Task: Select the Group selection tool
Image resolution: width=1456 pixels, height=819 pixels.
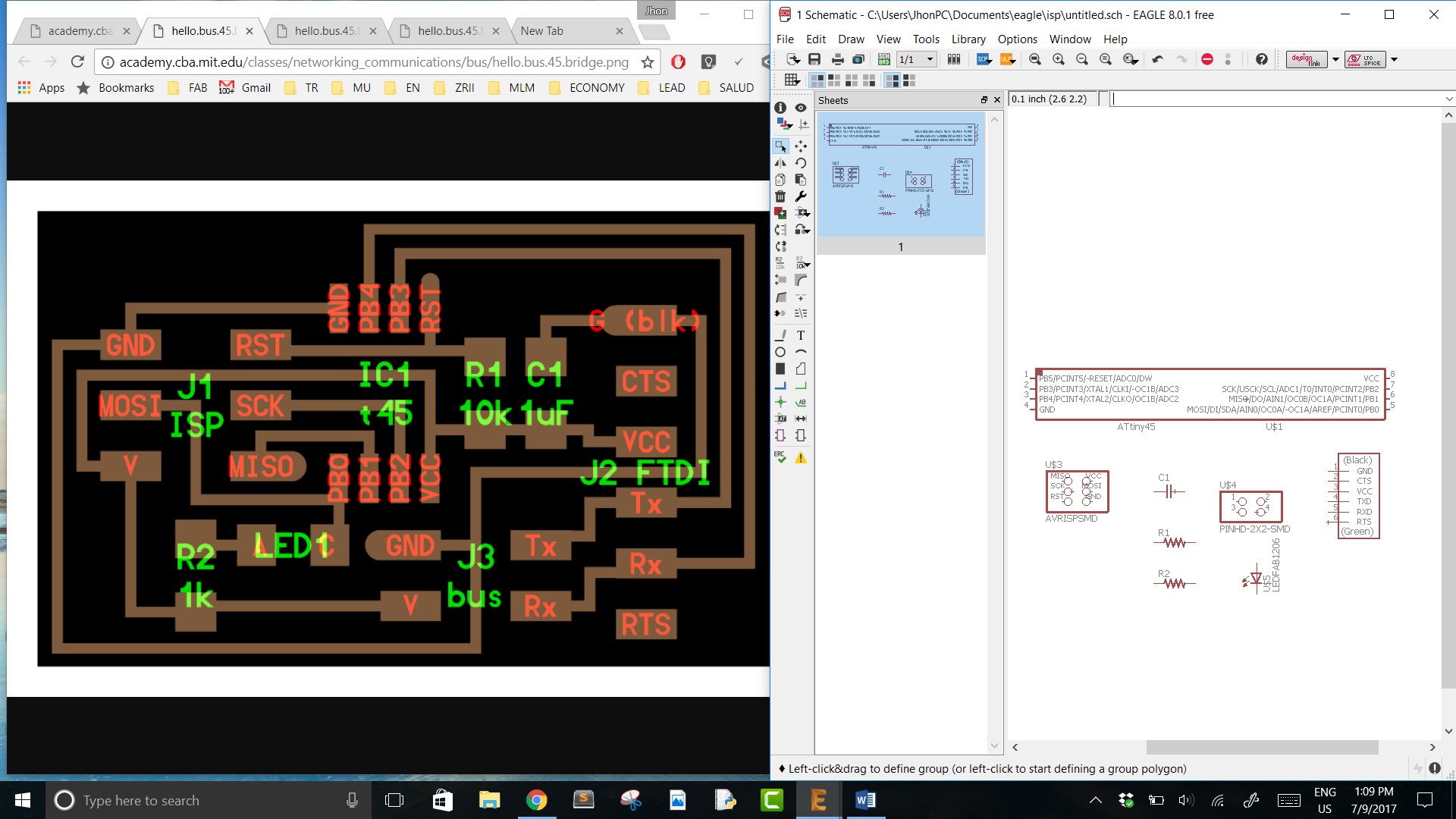Action: (x=780, y=146)
